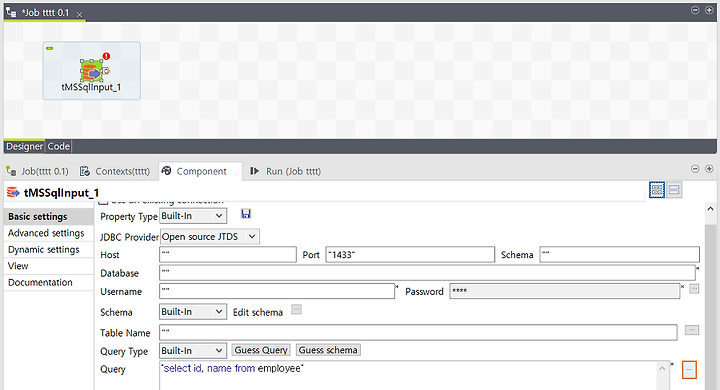Click into the Schema text field beside Port
Viewport: 720px width, 390px height.
(x=619, y=254)
